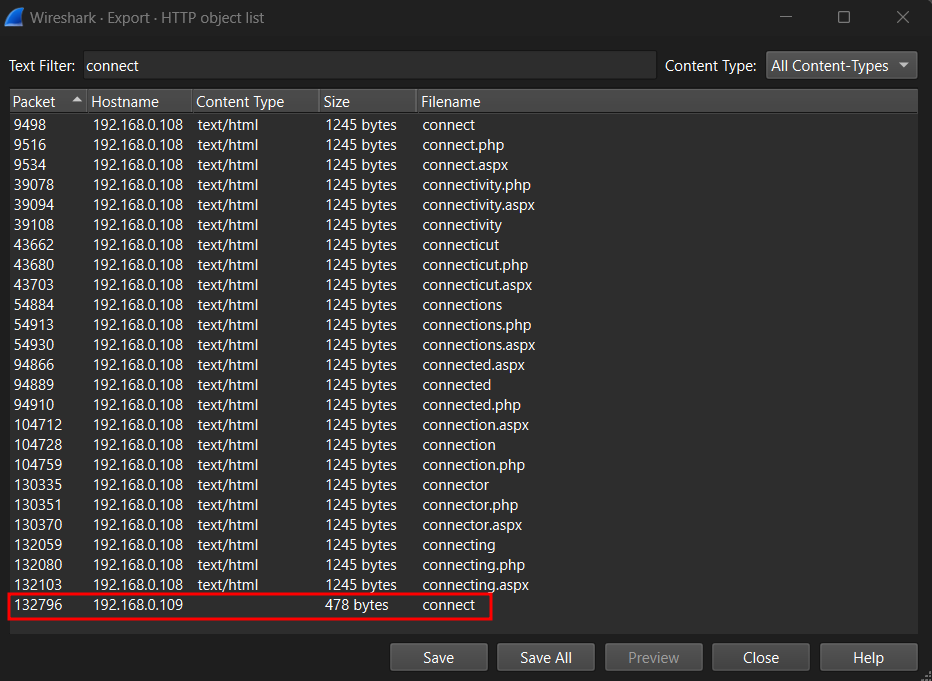
Task: Select the connection.aspx row
Action: (464, 425)
